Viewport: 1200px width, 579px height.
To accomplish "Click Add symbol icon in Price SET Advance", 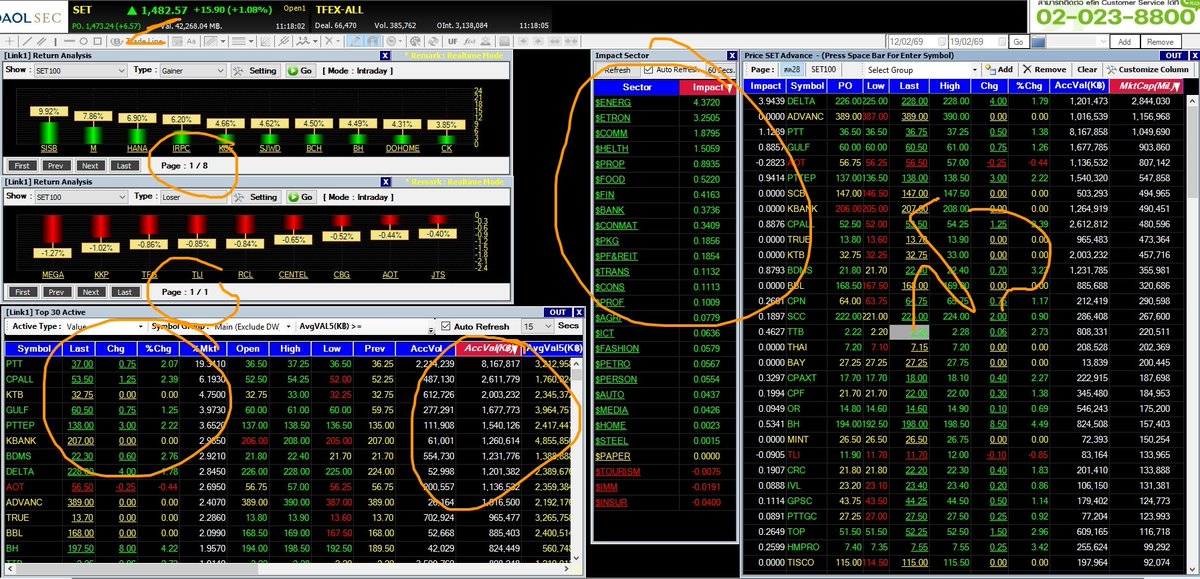I will [x=998, y=69].
